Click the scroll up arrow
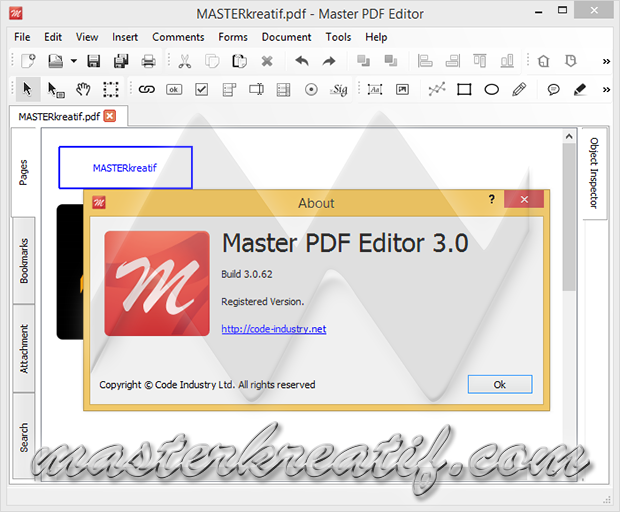The height and width of the screenshot is (512, 620). (569, 136)
